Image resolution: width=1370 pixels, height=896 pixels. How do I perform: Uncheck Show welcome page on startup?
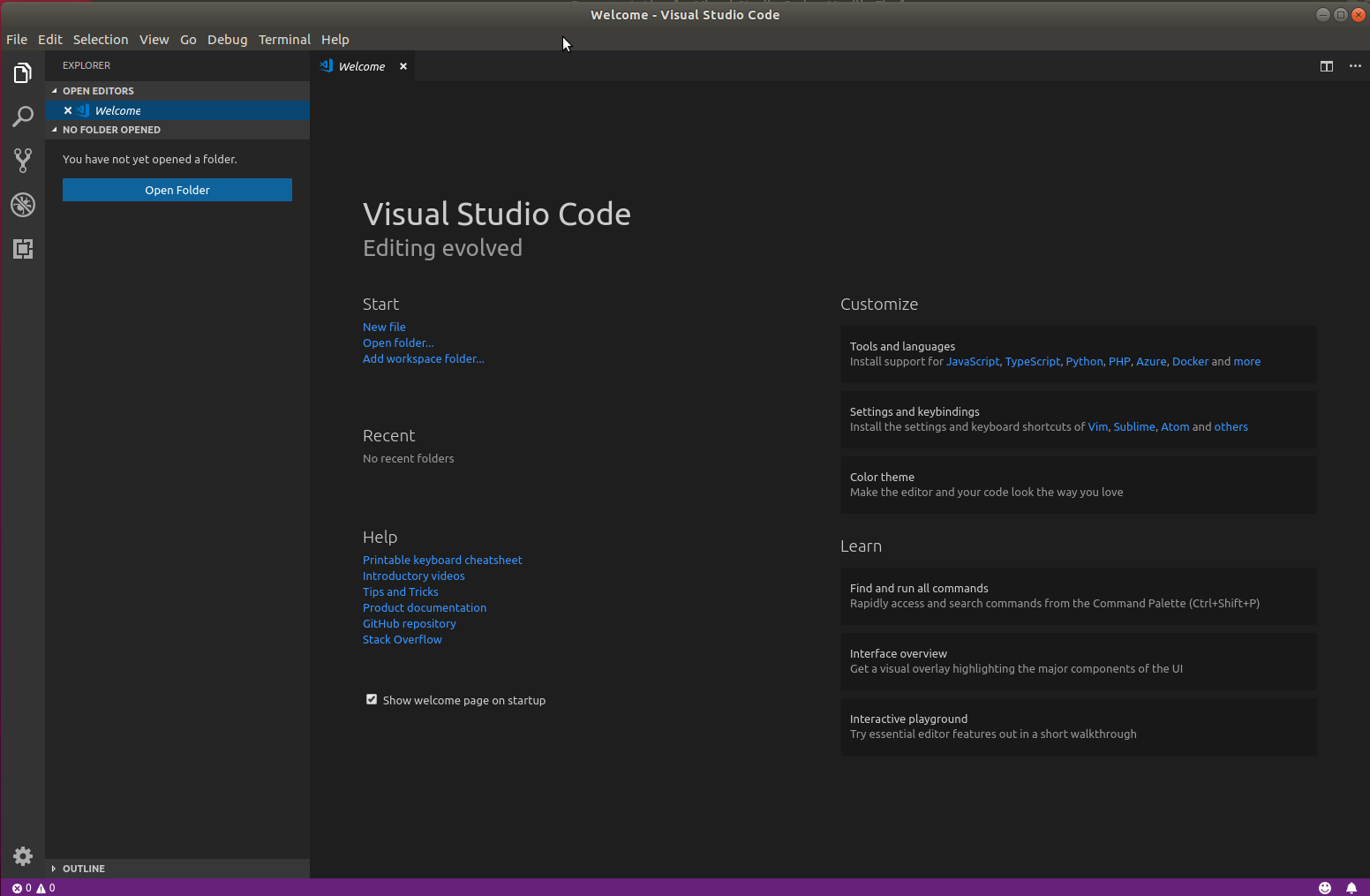pyautogui.click(x=372, y=698)
